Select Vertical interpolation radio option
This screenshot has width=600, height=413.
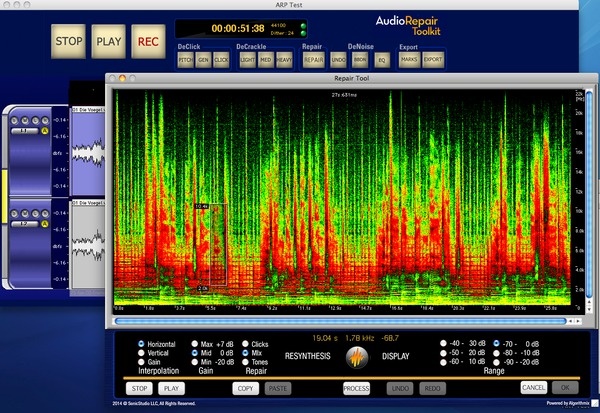click(140, 353)
